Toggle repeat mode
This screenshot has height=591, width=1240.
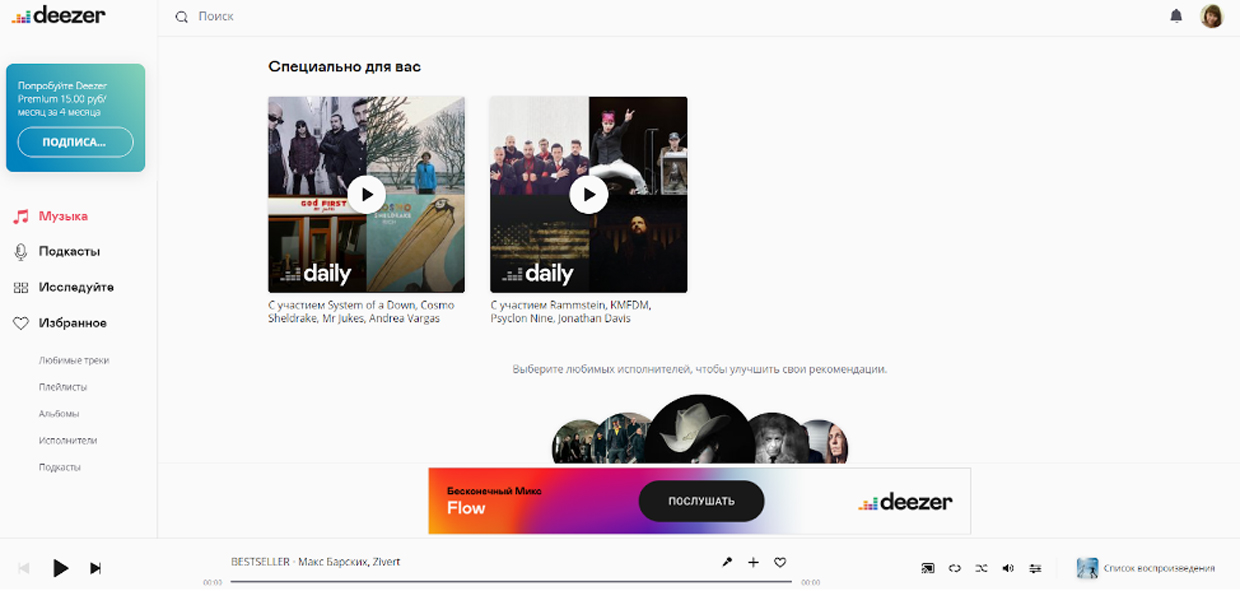pyautogui.click(x=954, y=568)
